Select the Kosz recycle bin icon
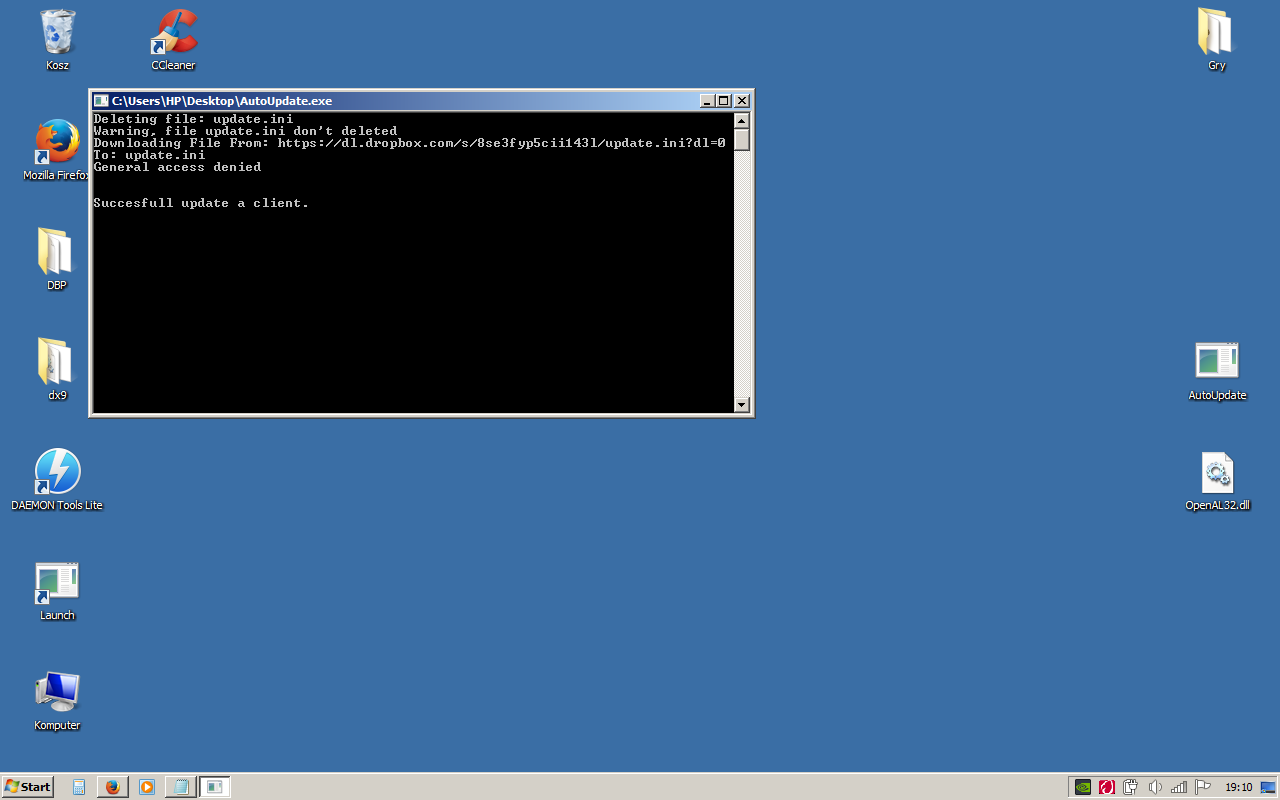 (x=57, y=34)
